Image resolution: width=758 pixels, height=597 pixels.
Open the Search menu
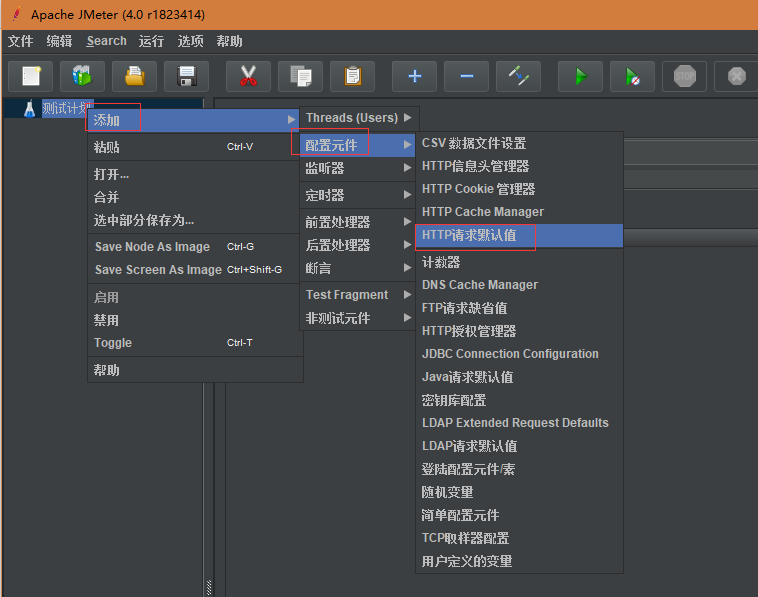coord(106,41)
